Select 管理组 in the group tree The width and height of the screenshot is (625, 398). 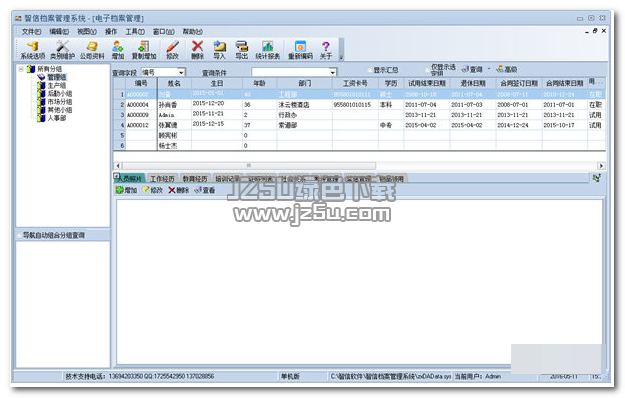57,77
